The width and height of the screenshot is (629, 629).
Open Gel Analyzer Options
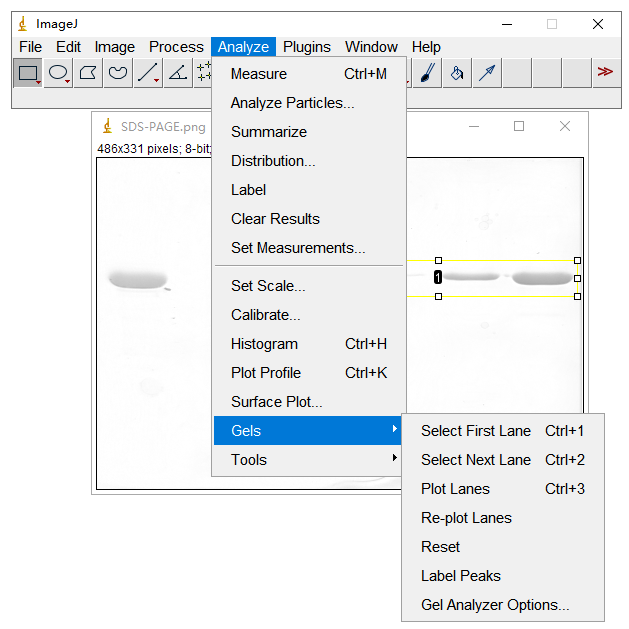click(x=495, y=605)
